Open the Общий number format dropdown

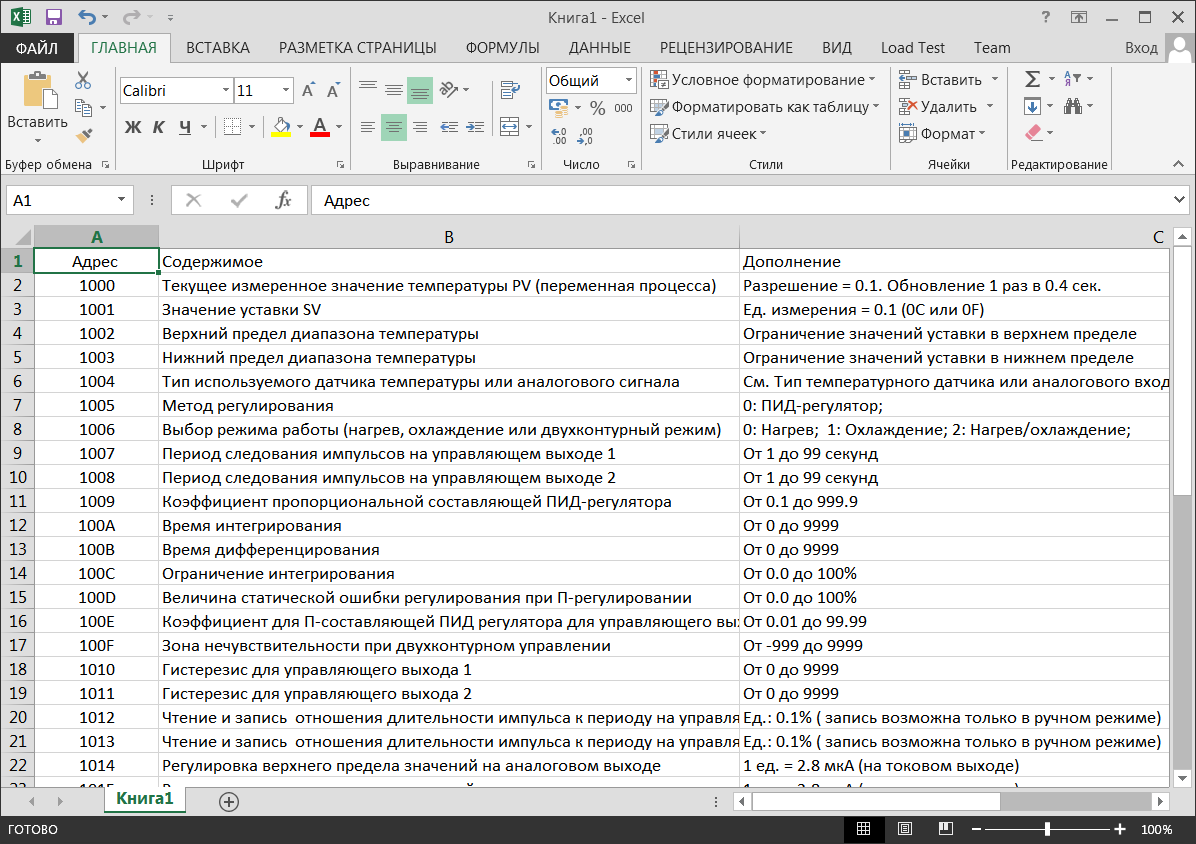629,80
